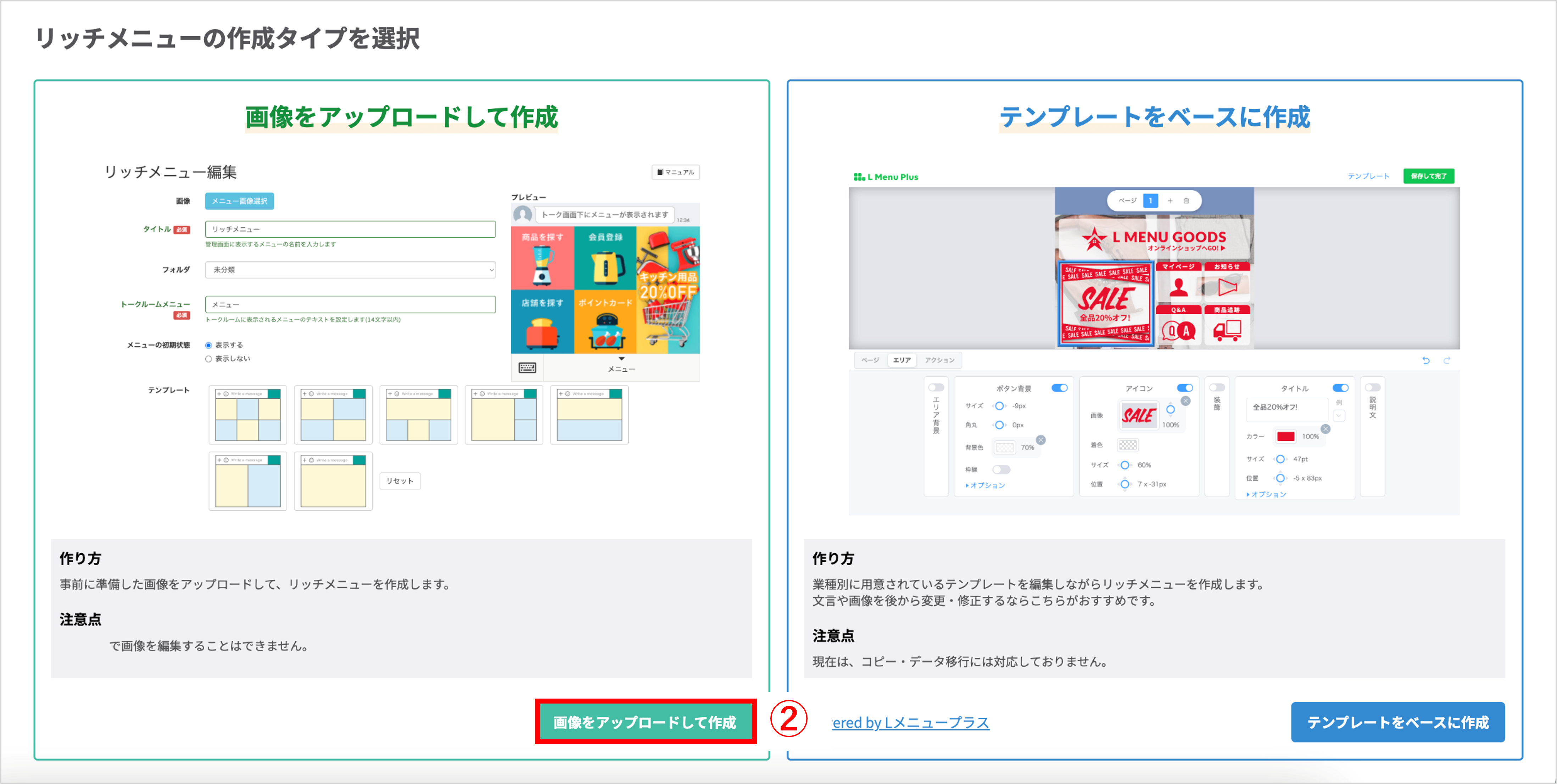Click the 商品追跡 truck tile
Viewport: 1557px width, 784px height.
point(1227,326)
